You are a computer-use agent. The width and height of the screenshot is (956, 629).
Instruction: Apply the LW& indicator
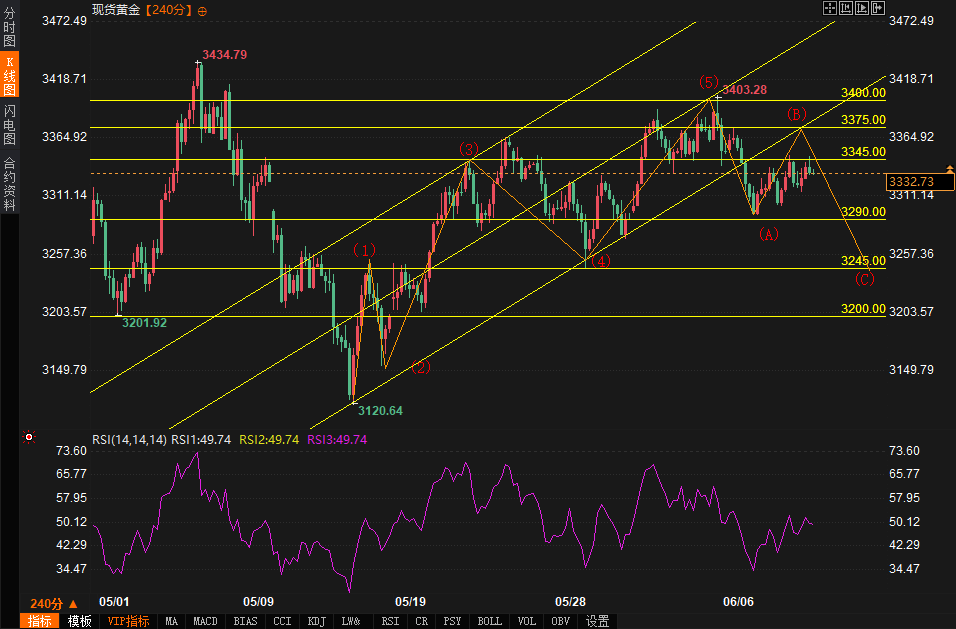[351, 621]
